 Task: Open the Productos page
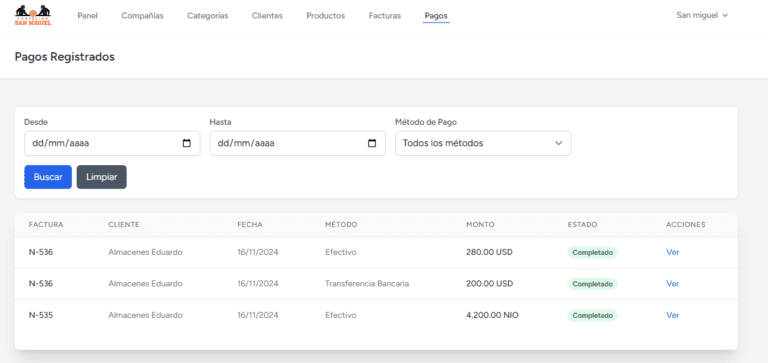[326, 16]
